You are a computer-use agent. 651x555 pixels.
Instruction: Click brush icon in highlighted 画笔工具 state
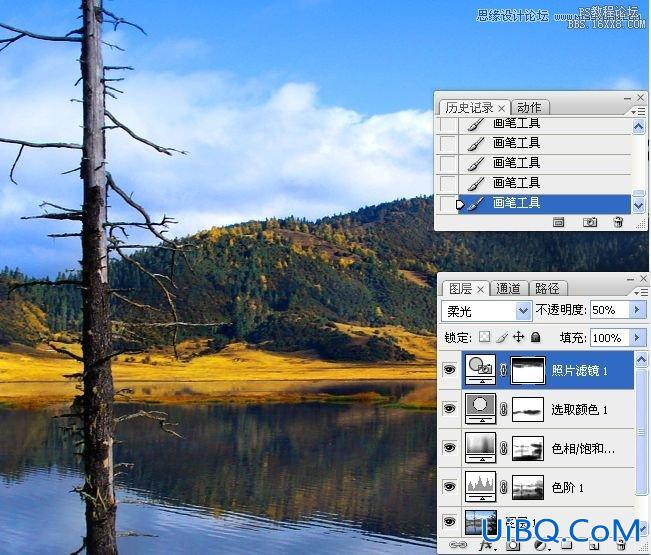tap(476, 204)
